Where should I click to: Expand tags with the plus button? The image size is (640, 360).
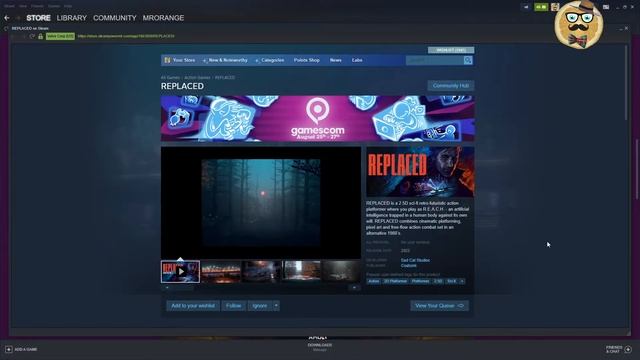click(462, 281)
